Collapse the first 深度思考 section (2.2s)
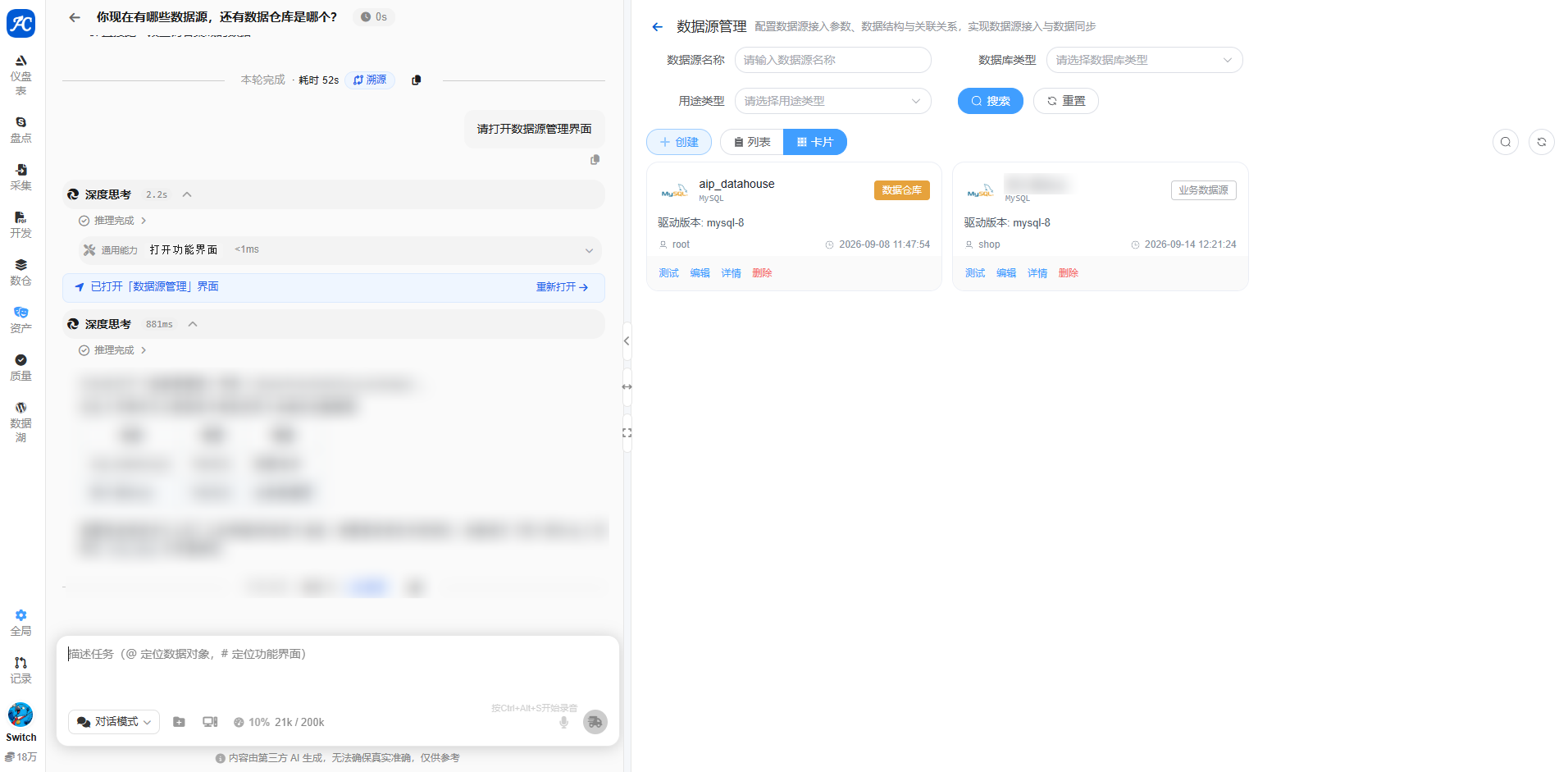 [187, 194]
